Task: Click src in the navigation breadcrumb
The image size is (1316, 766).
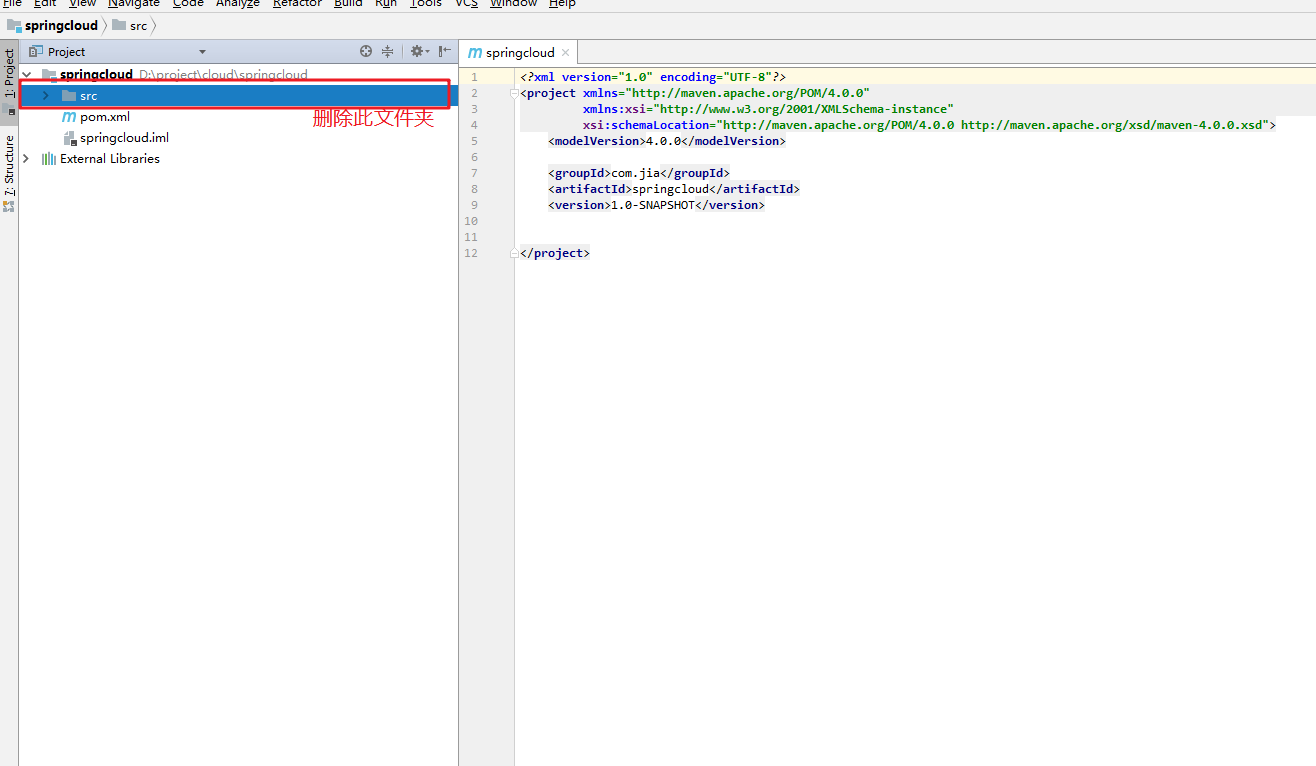Action: coord(130,25)
